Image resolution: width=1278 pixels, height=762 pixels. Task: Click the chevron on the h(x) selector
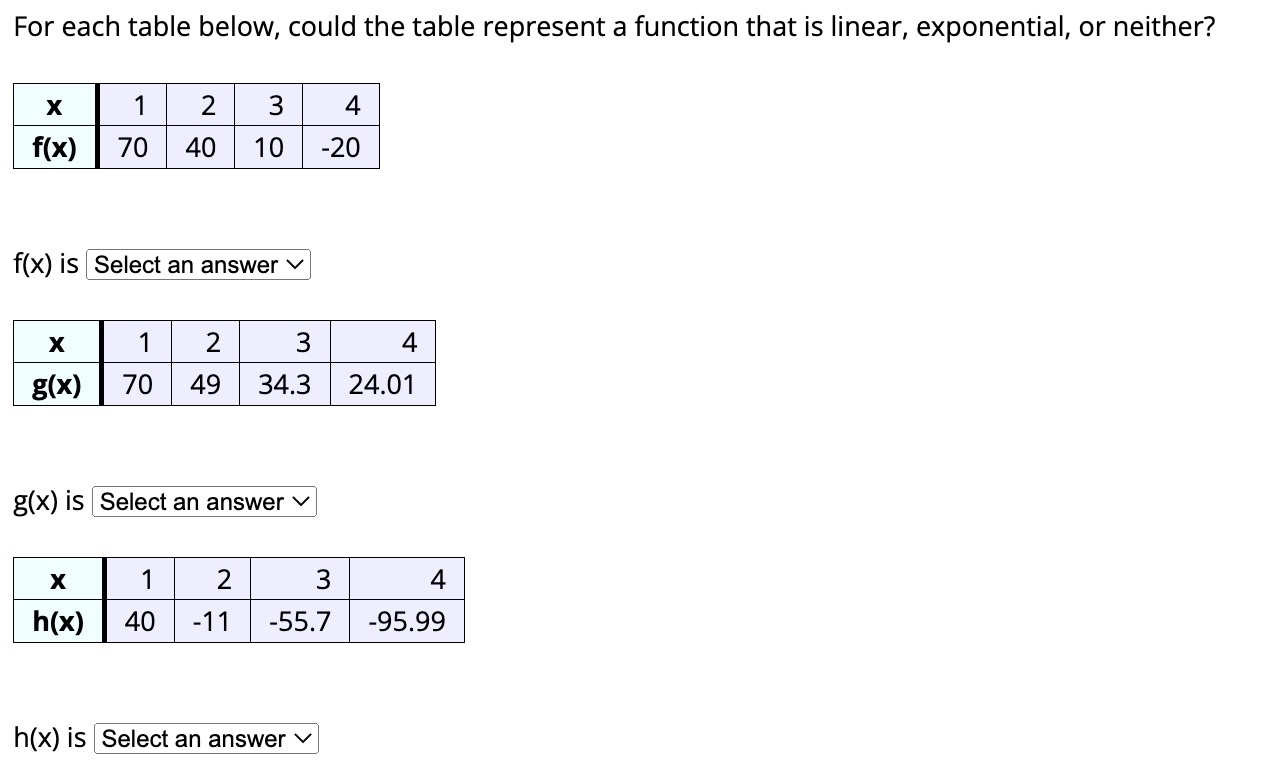tap(302, 738)
